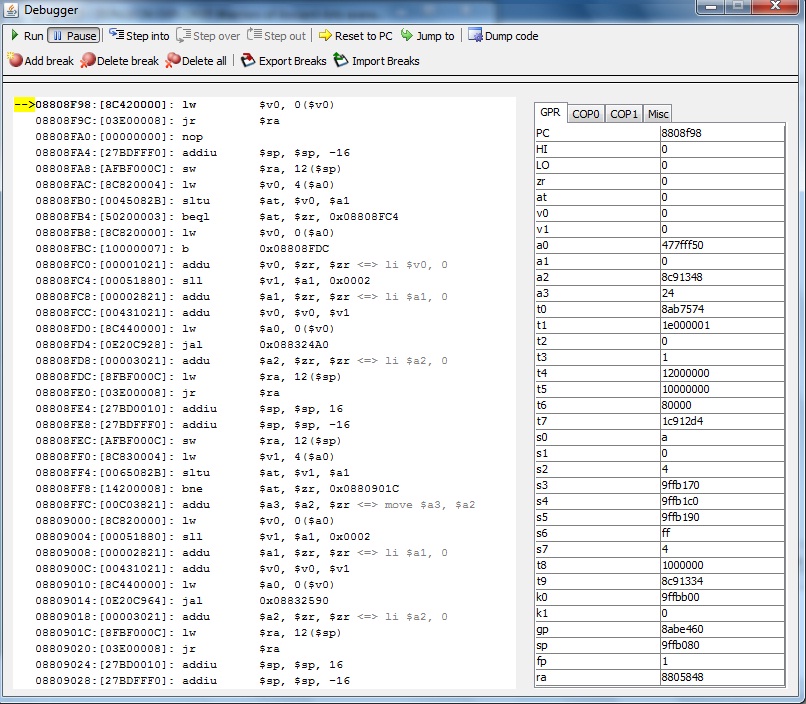
Task: Click the Dump code icon
Action: tap(475, 36)
